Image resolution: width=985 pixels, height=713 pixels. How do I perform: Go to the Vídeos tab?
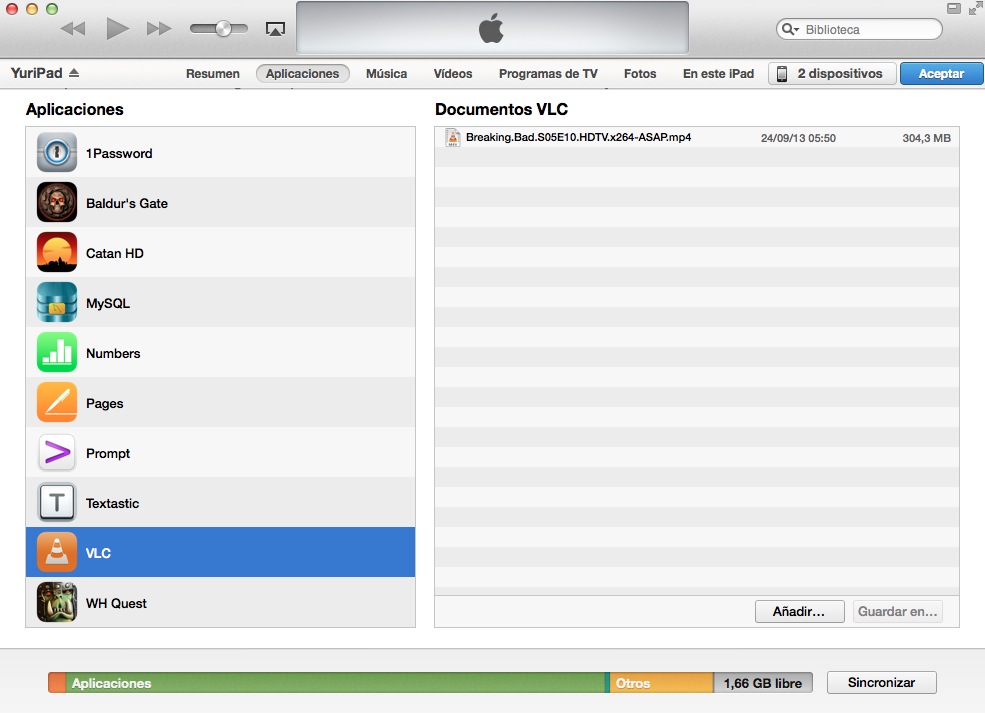click(452, 73)
